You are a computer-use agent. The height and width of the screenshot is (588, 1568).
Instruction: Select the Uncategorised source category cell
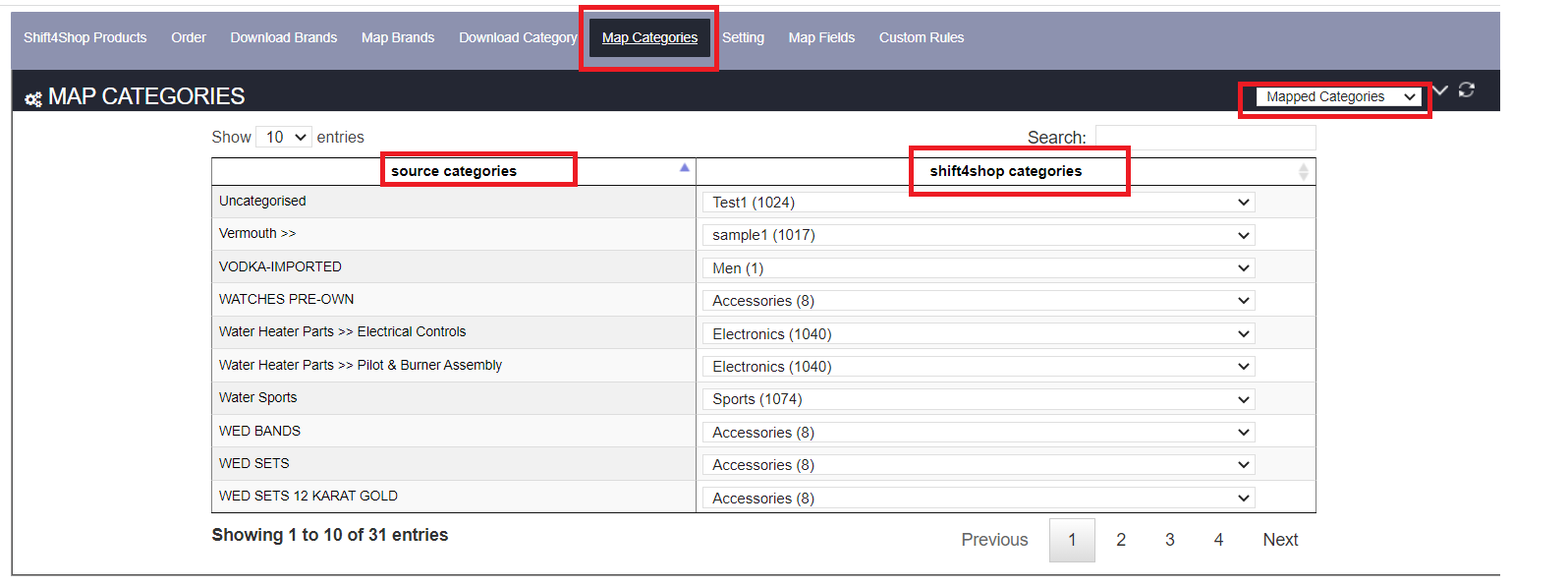pyautogui.click(x=454, y=202)
